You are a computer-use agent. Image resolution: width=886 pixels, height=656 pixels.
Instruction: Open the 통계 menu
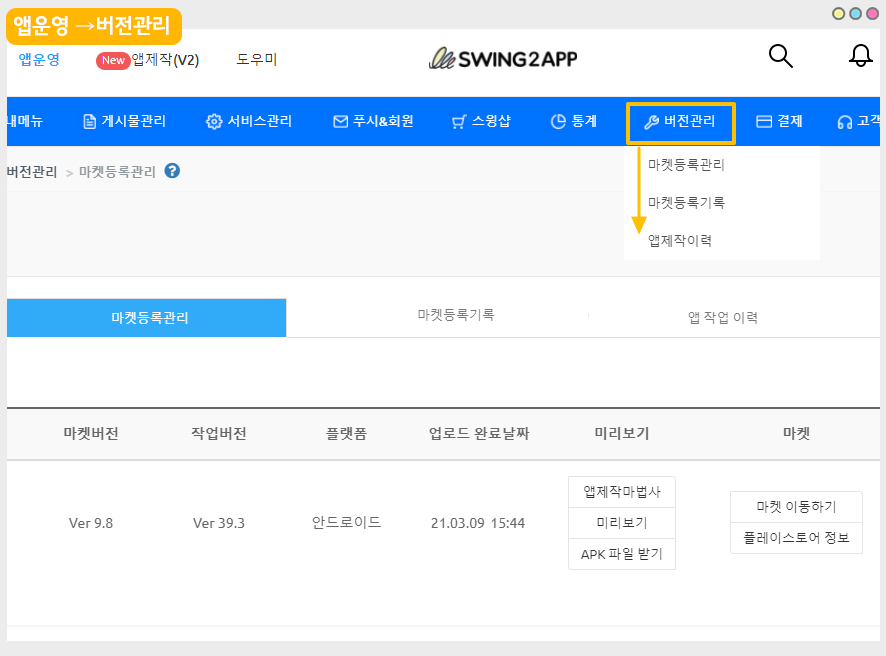[x=574, y=122]
